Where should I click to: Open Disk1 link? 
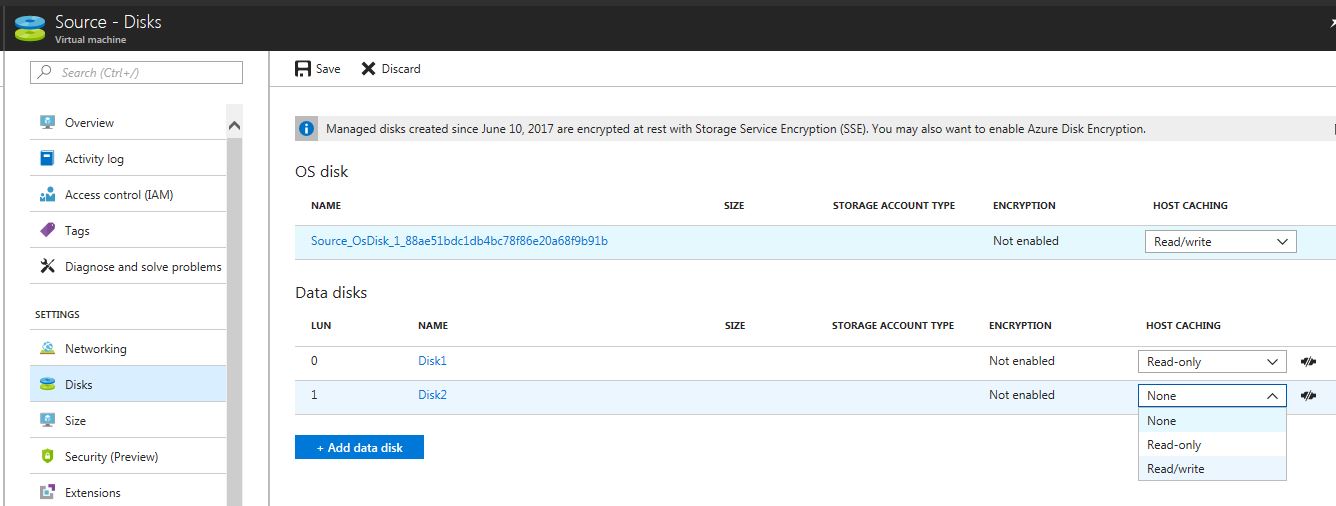432,361
